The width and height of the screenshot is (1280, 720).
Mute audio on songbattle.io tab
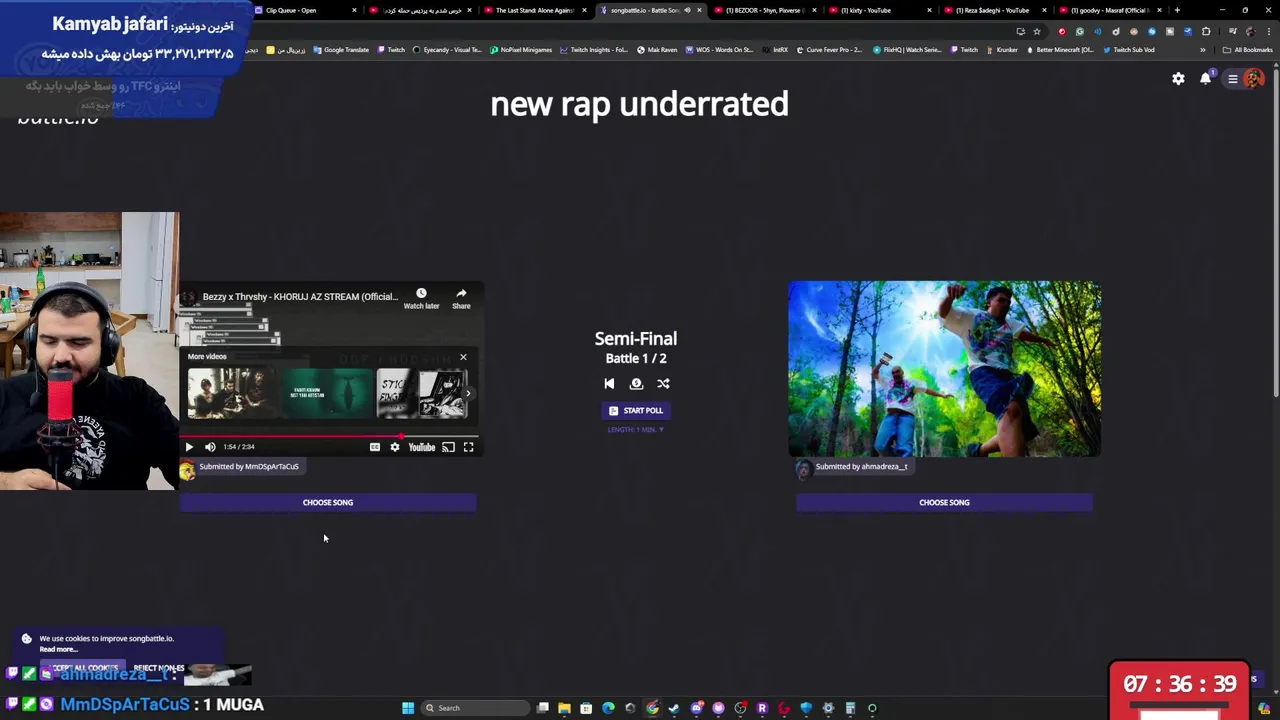(x=687, y=10)
